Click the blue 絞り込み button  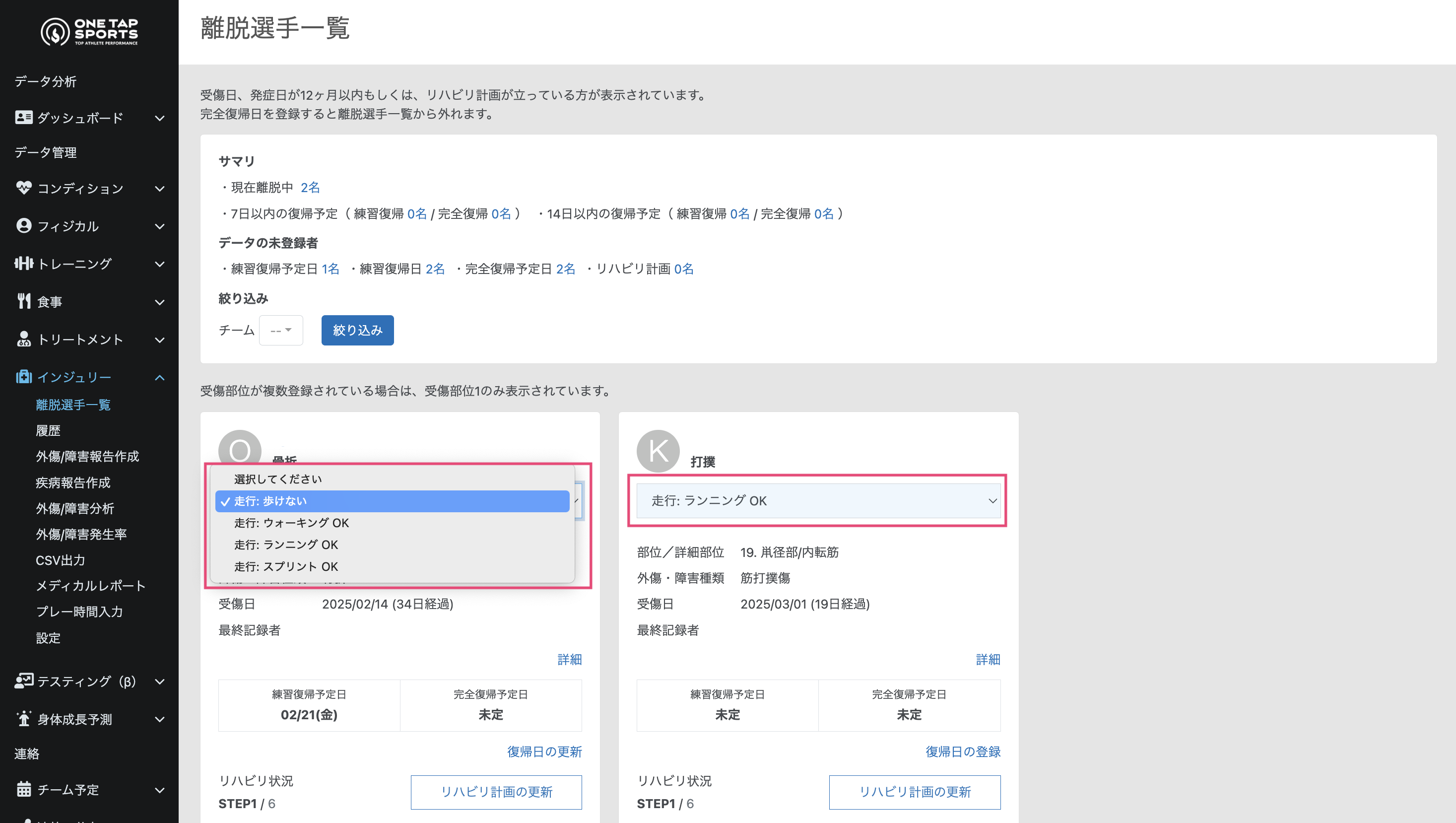point(357,330)
